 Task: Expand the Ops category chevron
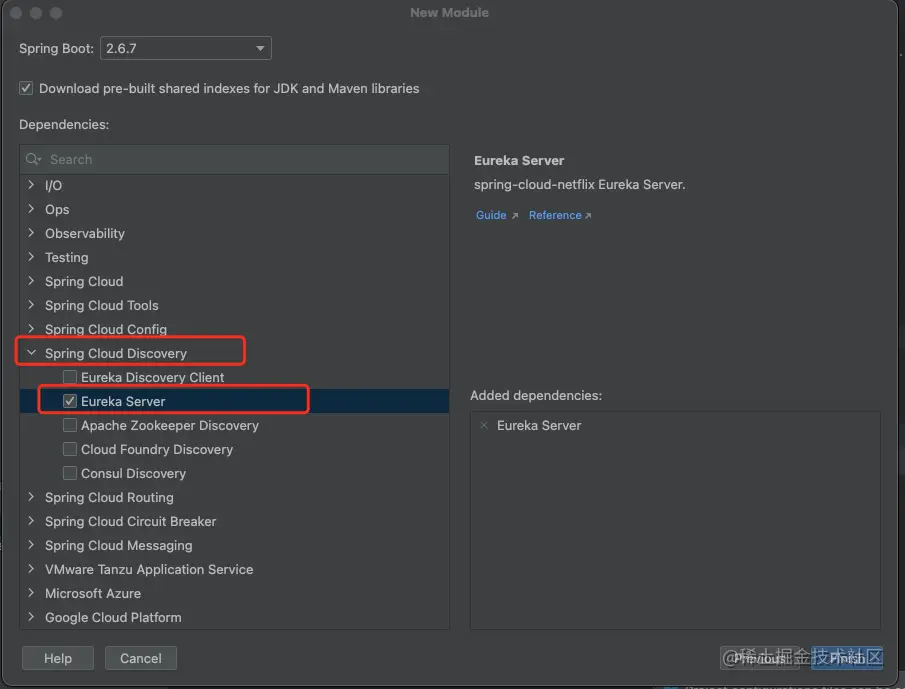coord(31,209)
